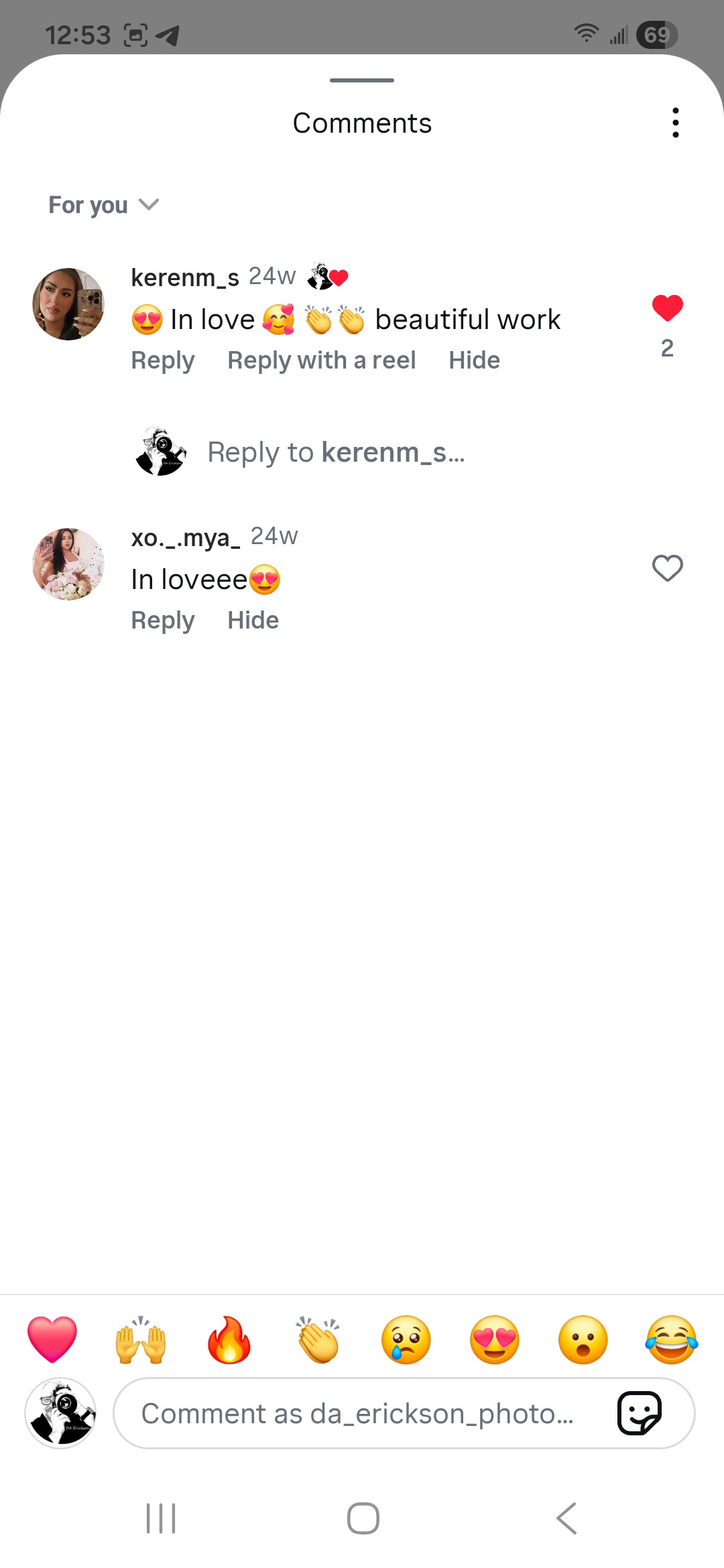Screen dimensions: 724x1568
Task: Expand the For you sort dropdown
Action: pos(103,205)
